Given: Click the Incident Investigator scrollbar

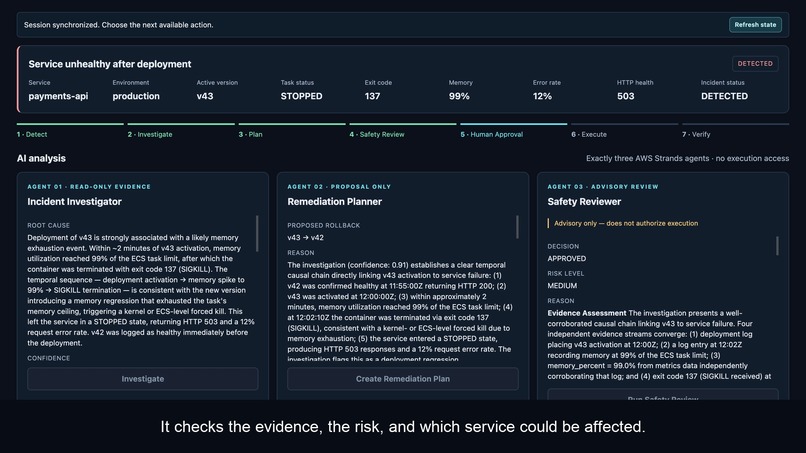Looking at the screenshot, I should click(257, 233).
